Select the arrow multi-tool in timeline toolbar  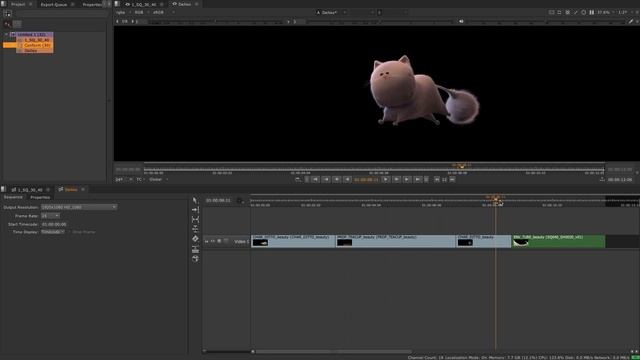coord(195,200)
